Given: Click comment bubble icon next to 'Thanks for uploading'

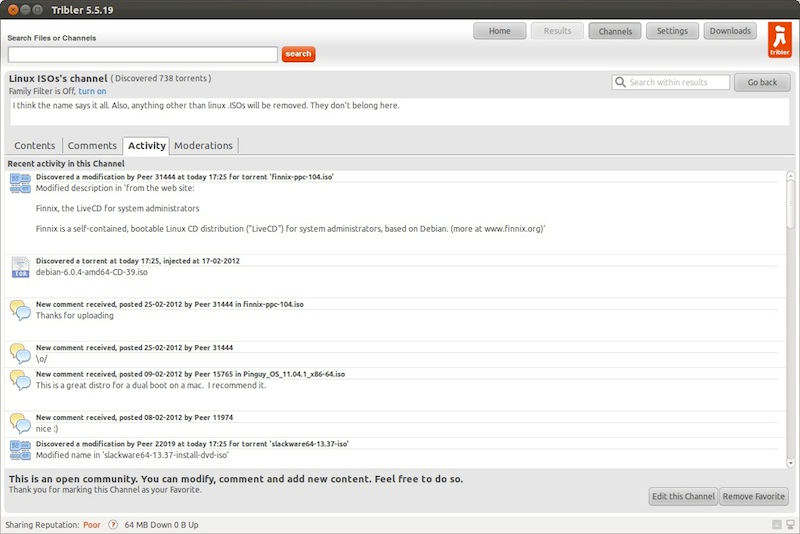Looking at the screenshot, I should [20, 310].
